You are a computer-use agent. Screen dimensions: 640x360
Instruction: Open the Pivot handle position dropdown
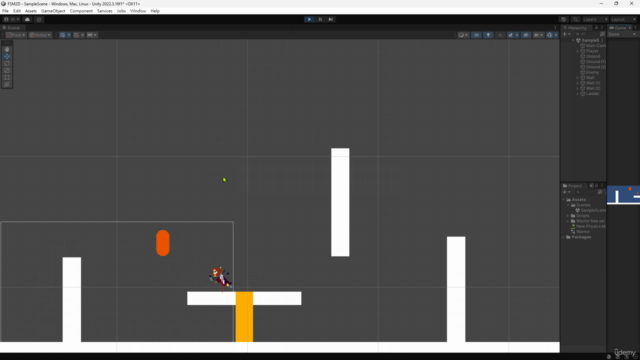(x=16, y=35)
